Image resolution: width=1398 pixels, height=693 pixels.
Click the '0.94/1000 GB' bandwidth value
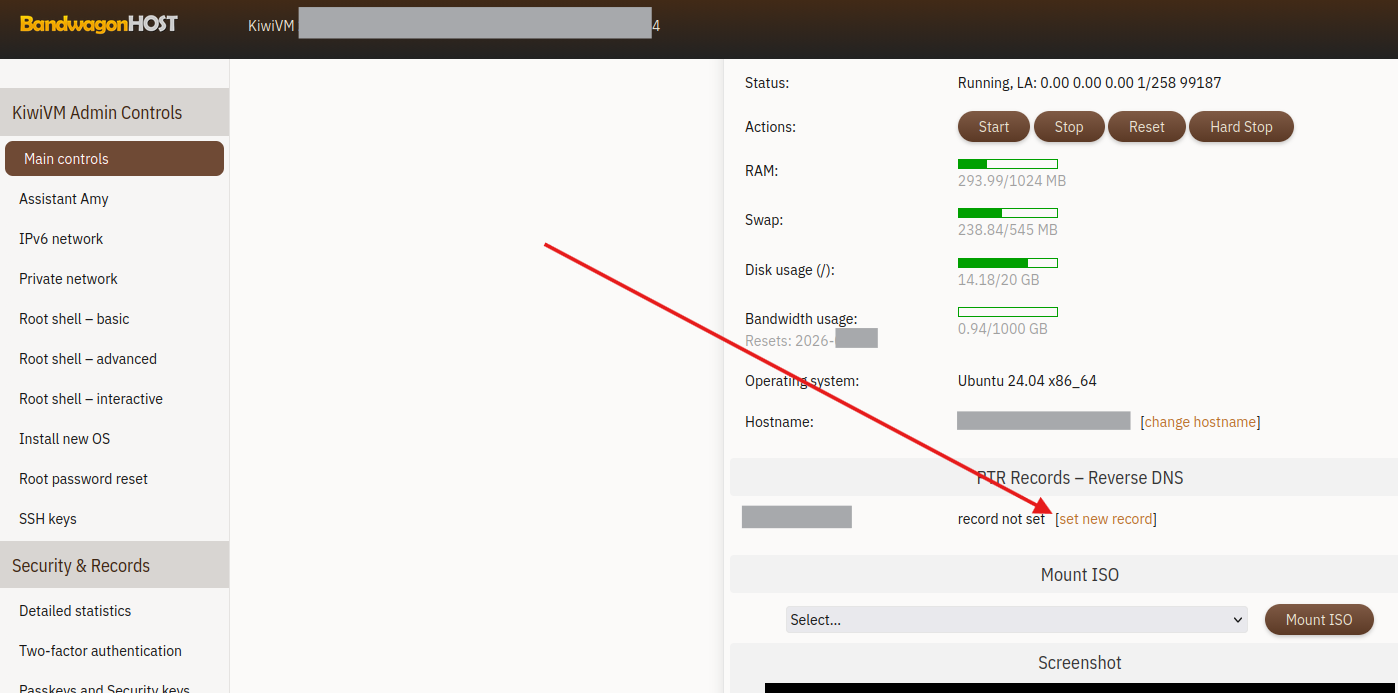point(1003,329)
